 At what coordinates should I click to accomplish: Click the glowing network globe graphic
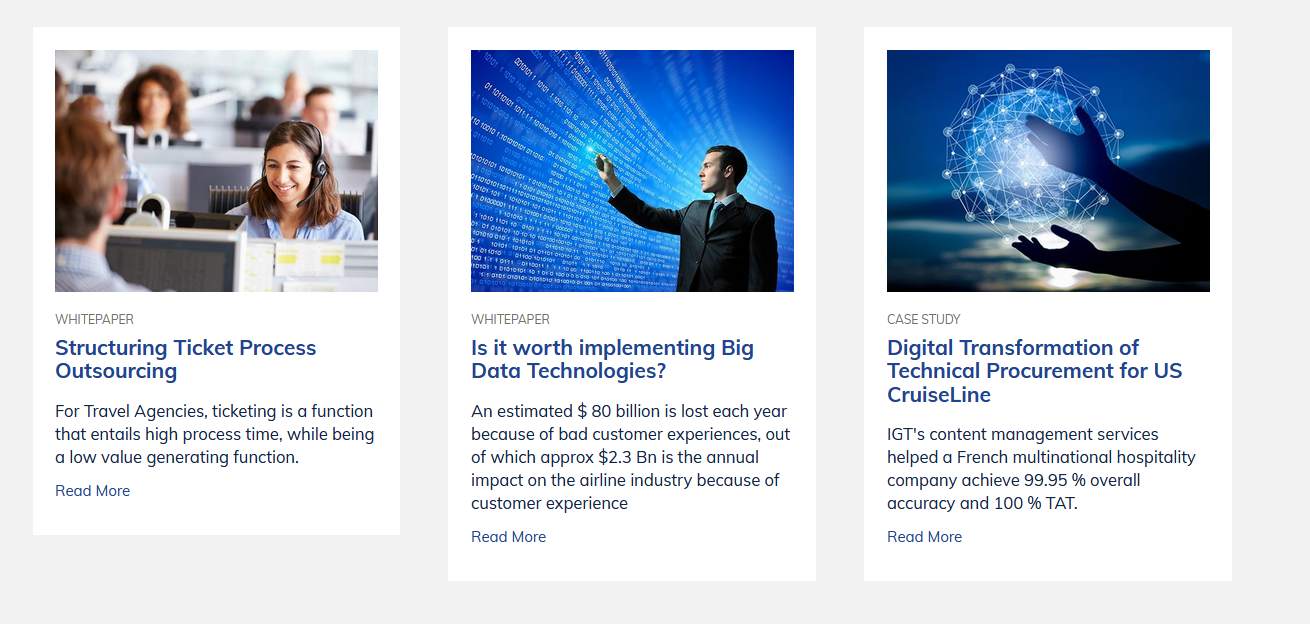tap(1030, 155)
